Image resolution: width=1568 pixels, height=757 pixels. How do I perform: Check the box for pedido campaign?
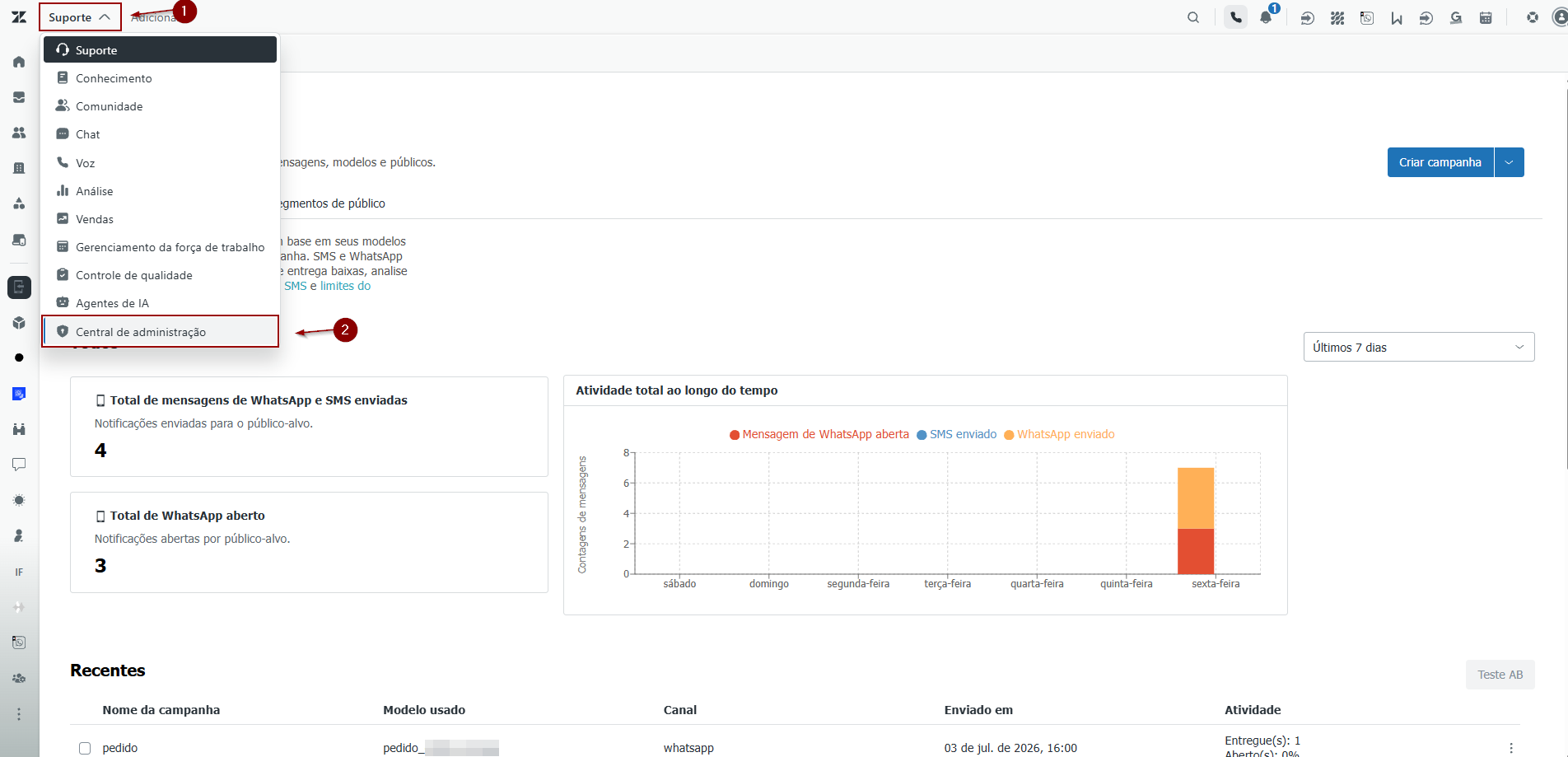pyautogui.click(x=85, y=748)
